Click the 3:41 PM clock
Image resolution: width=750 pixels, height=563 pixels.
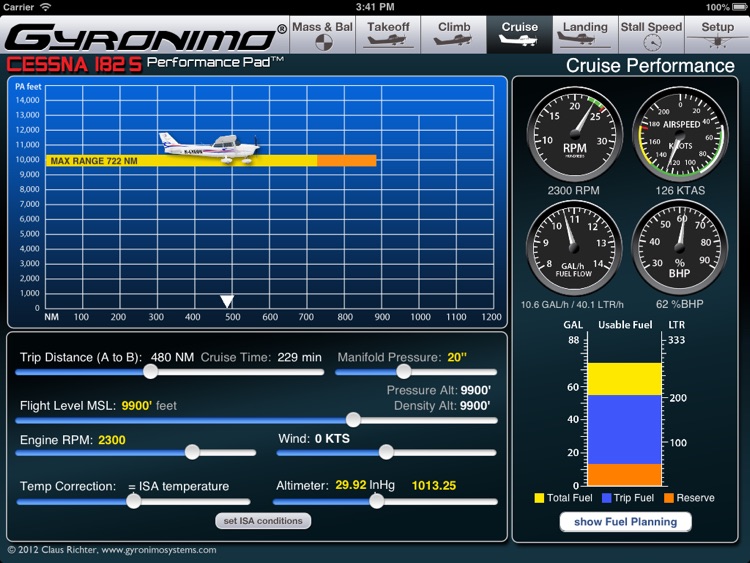[375, 7]
